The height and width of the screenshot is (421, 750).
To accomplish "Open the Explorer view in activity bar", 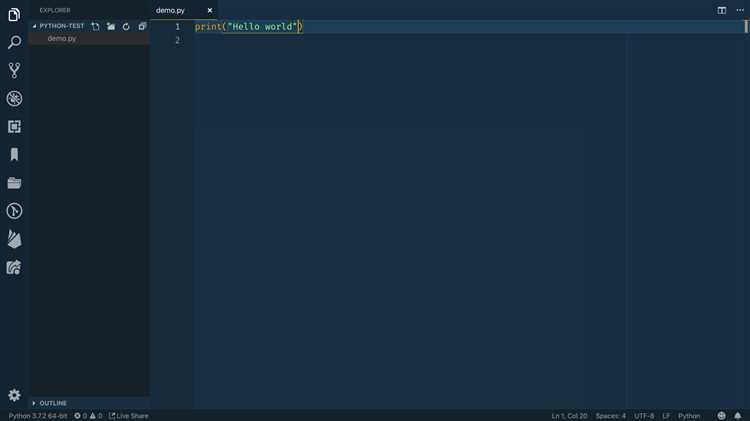I will click(x=14, y=15).
